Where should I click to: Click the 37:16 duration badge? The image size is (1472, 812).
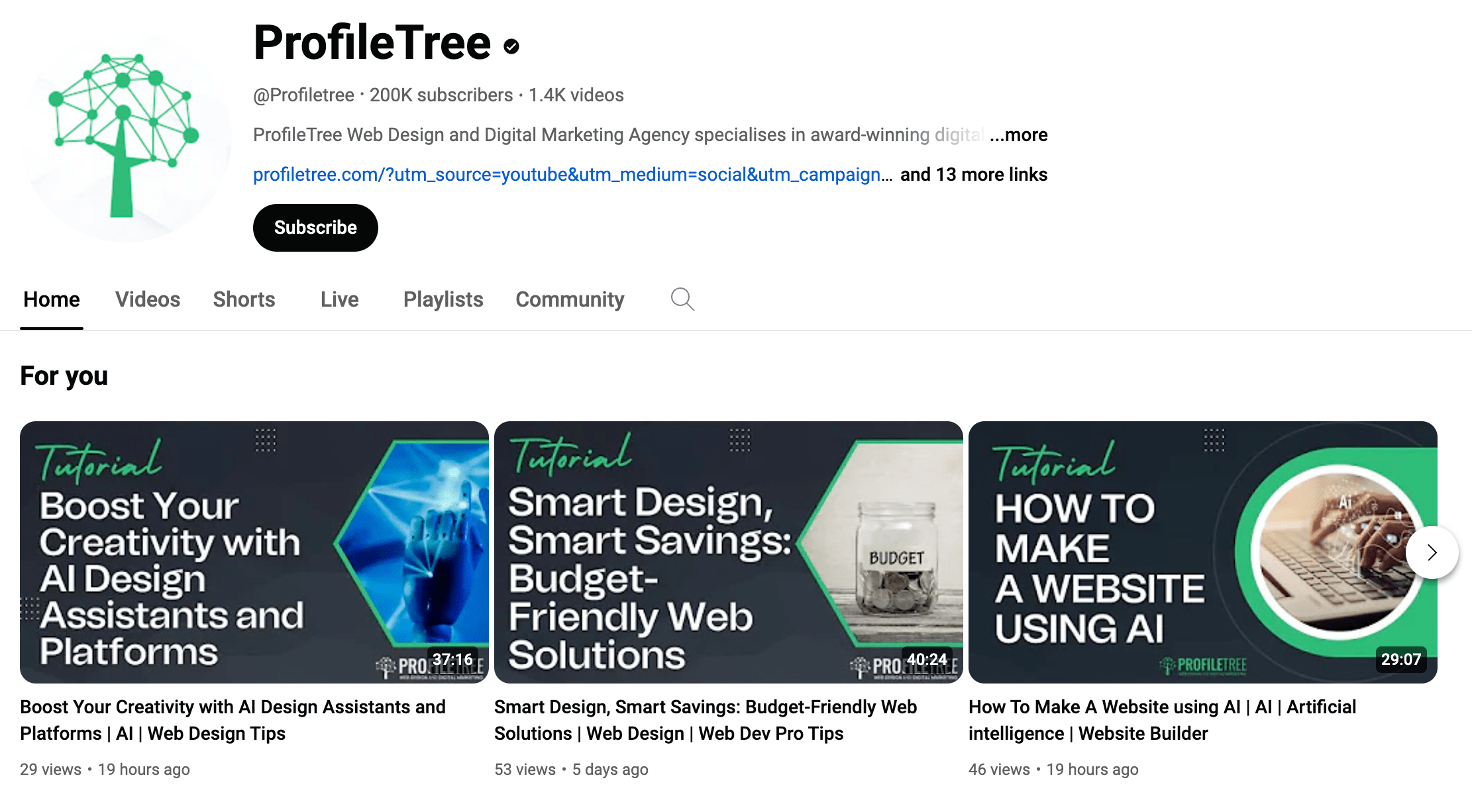tap(453, 659)
